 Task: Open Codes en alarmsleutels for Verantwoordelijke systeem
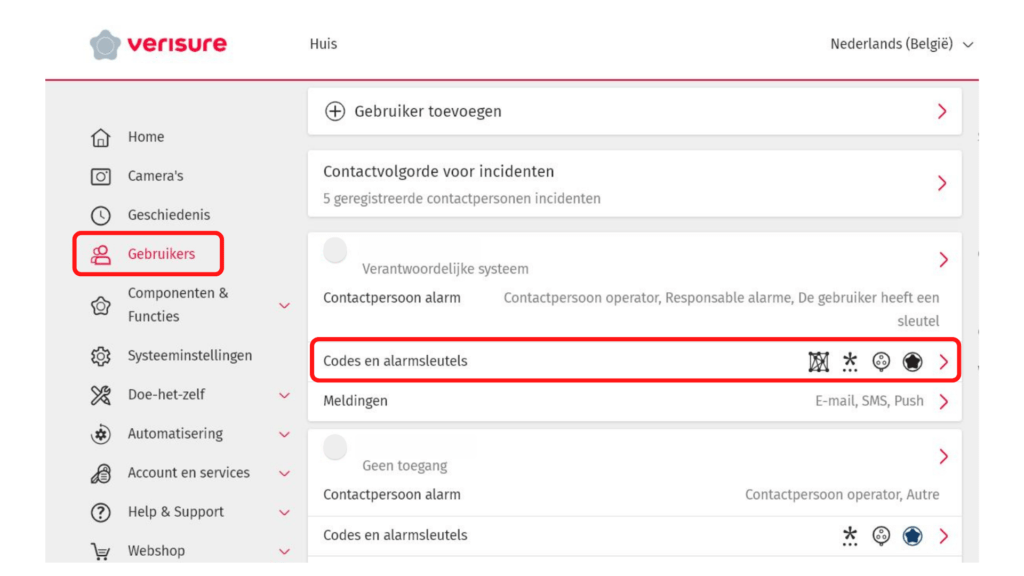[x=634, y=361]
